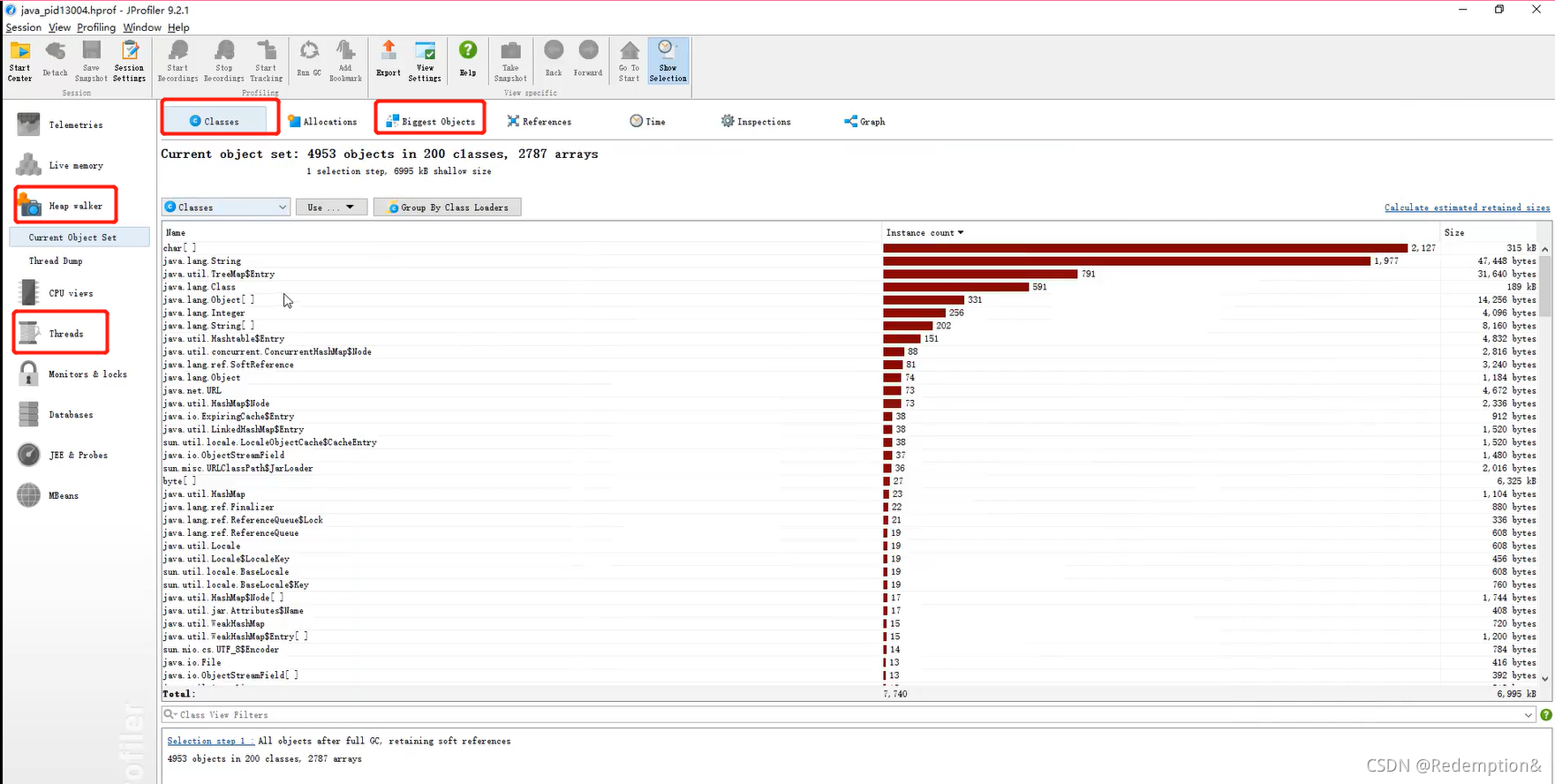
Task: Click the Help toolbar icon
Action: [468, 61]
